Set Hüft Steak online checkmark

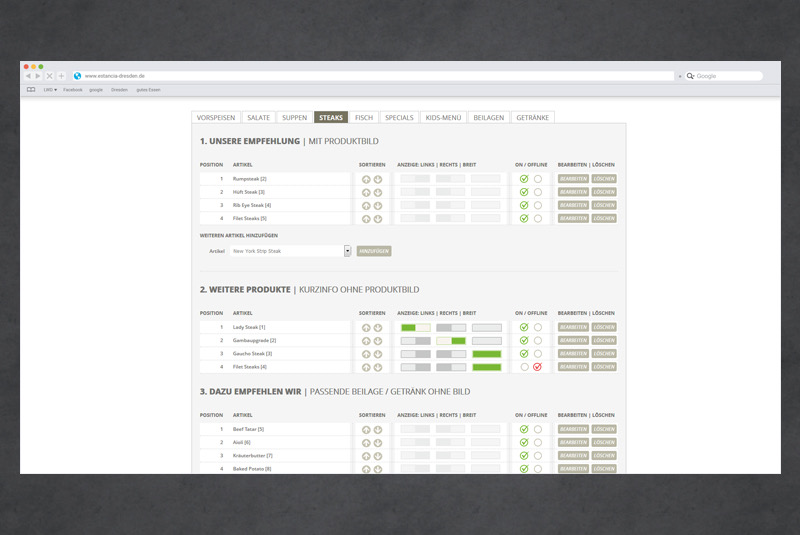(524, 192)
